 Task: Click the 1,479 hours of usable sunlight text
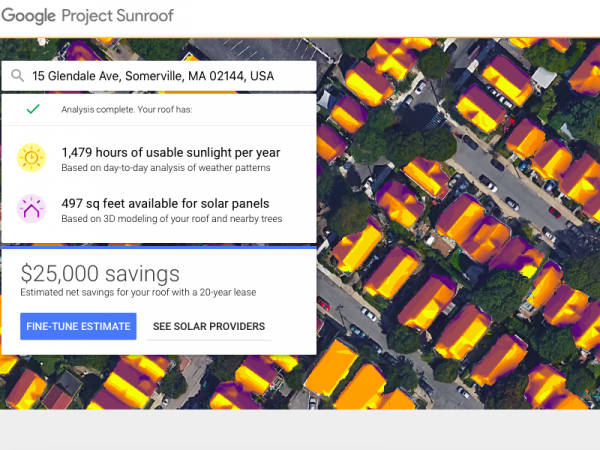(x=171, y=152)
